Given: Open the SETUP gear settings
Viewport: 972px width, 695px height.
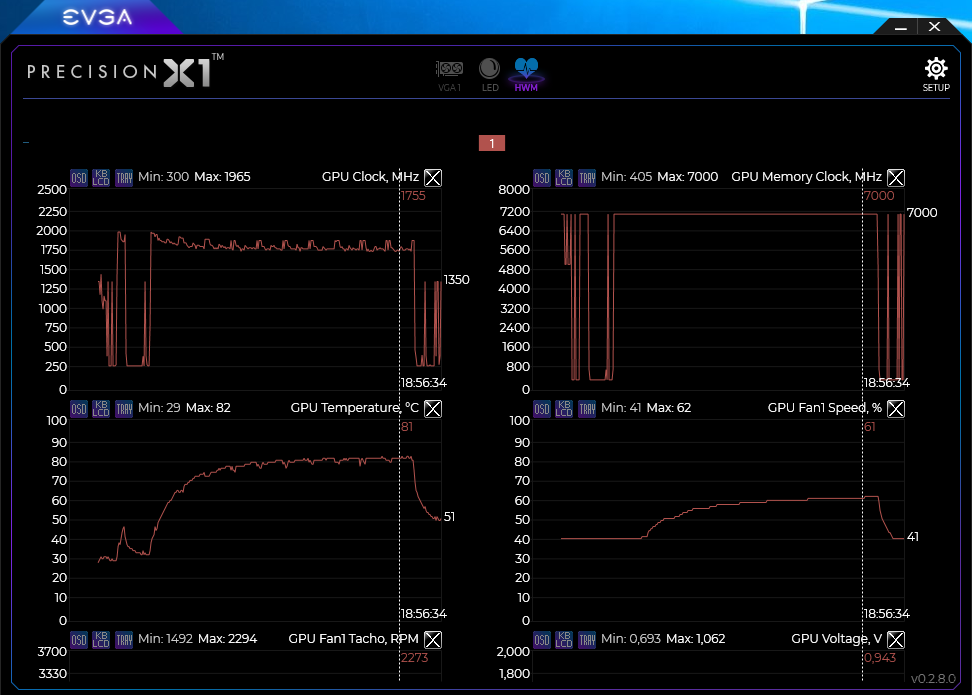Looking at the screenshot, I should point(936,74).
